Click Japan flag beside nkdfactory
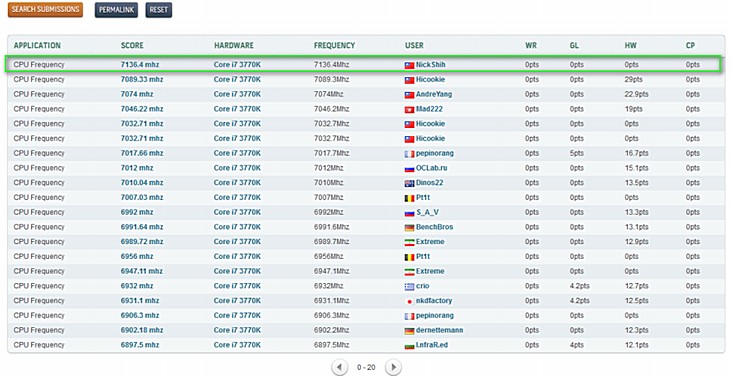Image resolution: width=731 pixels, height=378 pixels. coord(409,302)
